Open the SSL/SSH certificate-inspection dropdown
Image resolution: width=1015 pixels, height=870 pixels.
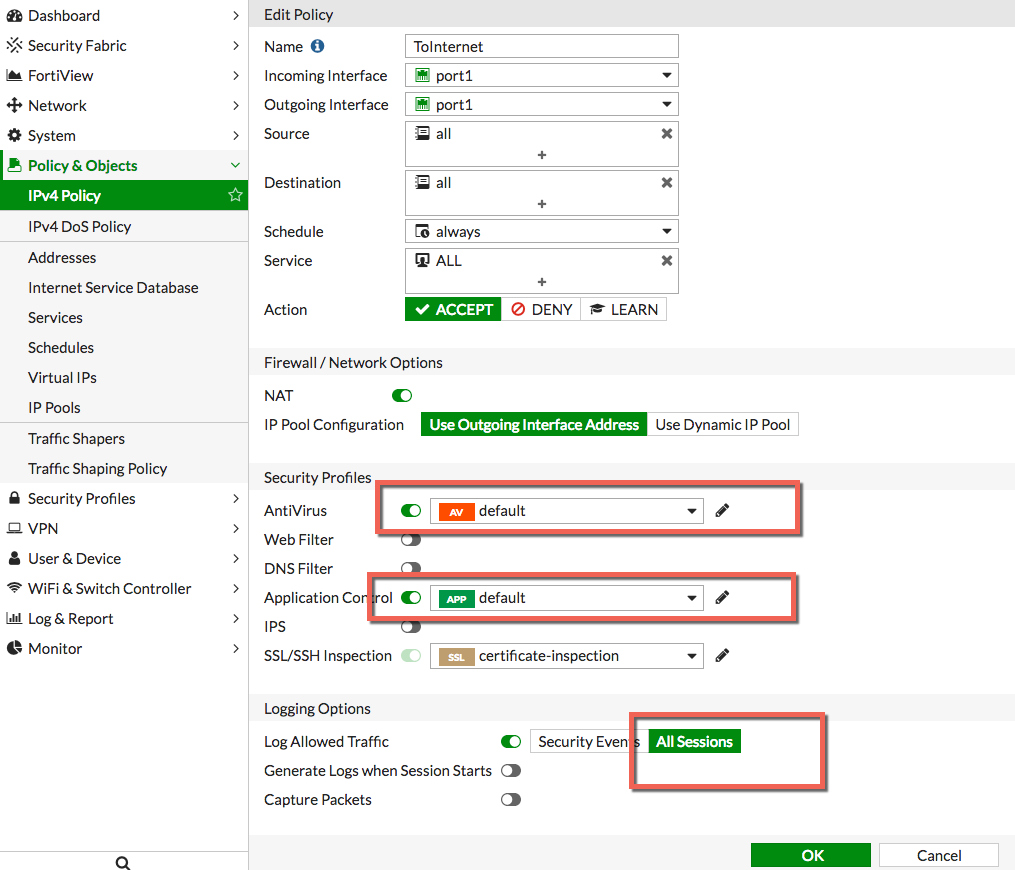coord(566,656)
